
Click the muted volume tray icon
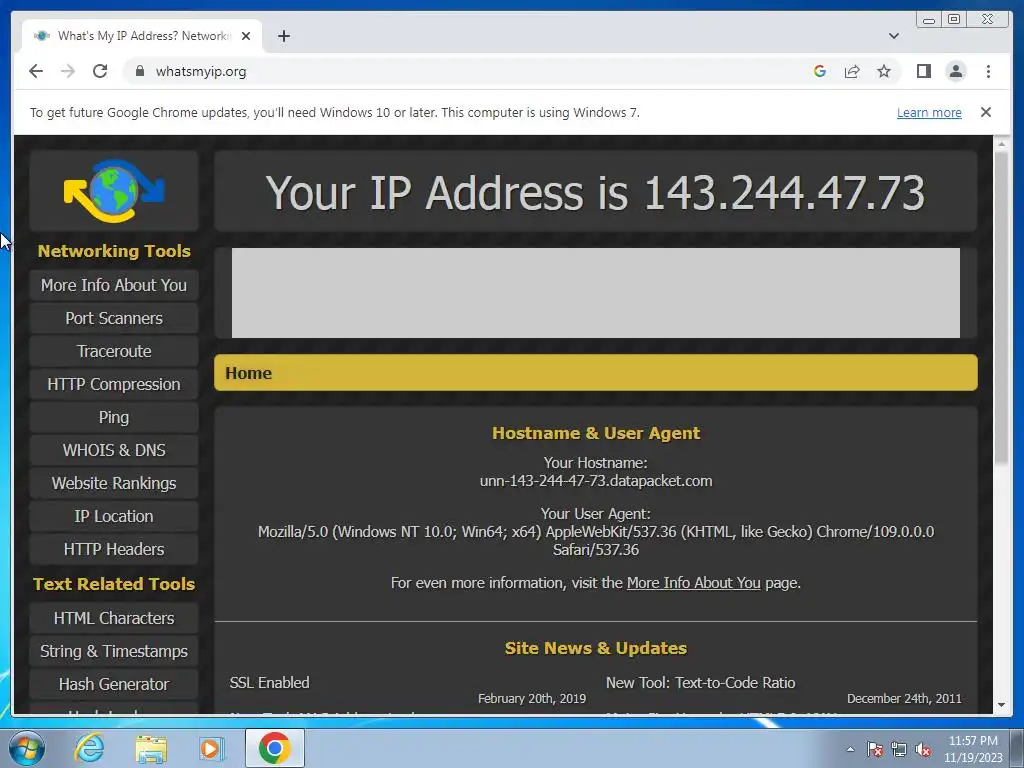(x=923, y=749)
